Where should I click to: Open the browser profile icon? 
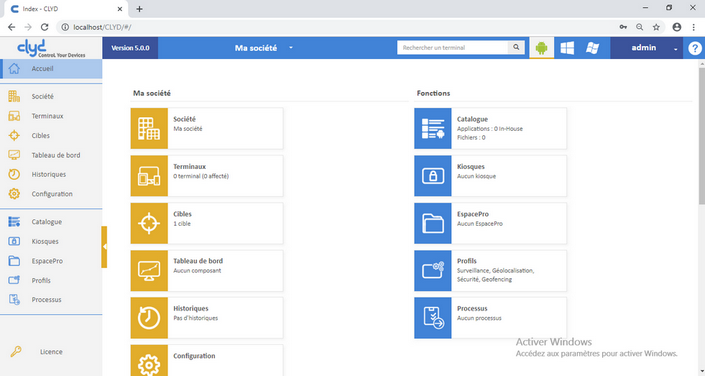click(677, 27)
